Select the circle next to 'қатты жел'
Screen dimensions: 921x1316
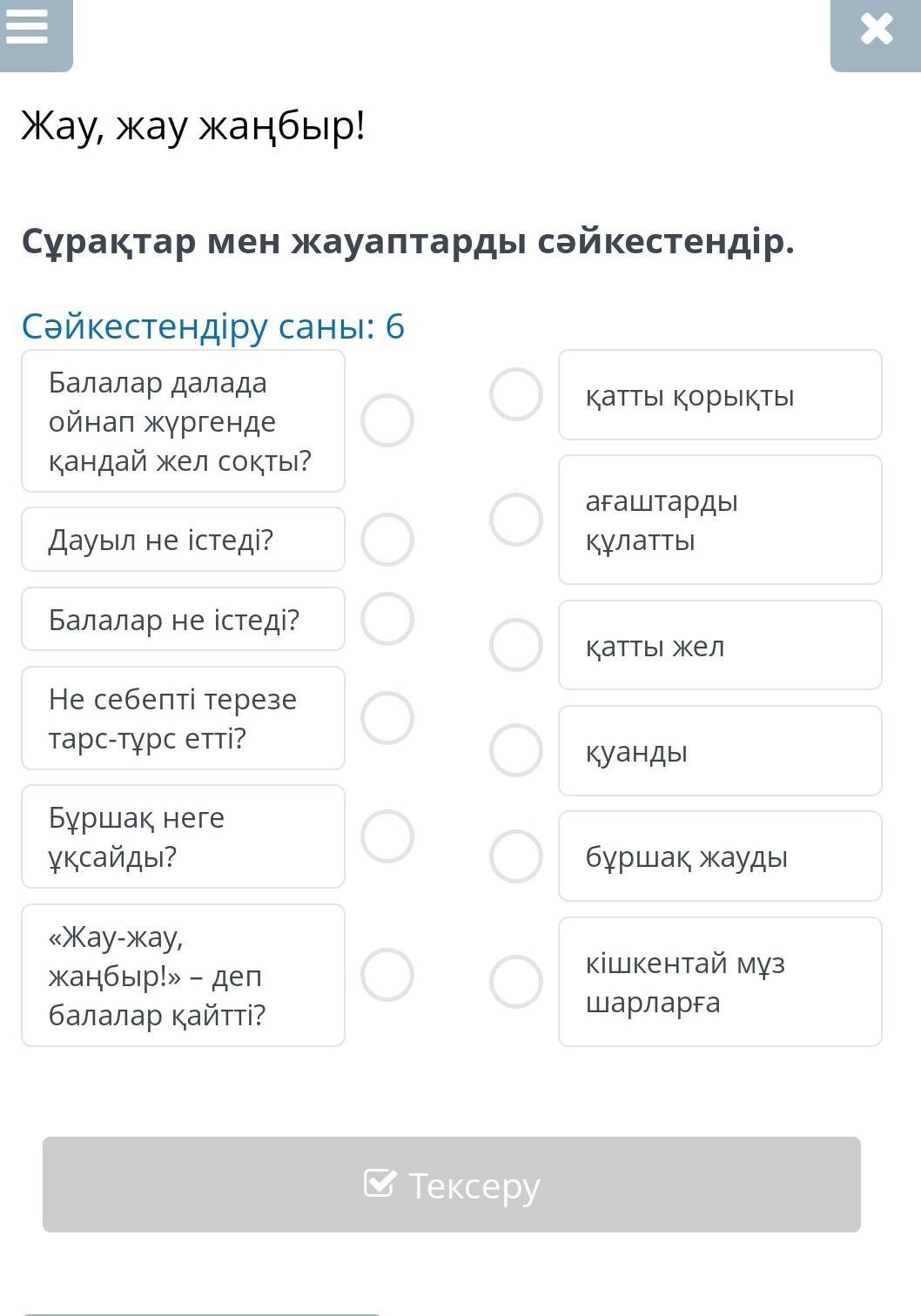pos(516,645)
